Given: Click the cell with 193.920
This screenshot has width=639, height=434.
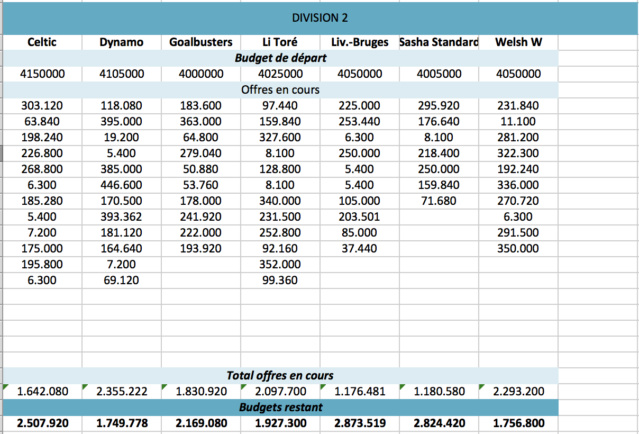Looking at the screenshot, I should click(x=201, y=249).
